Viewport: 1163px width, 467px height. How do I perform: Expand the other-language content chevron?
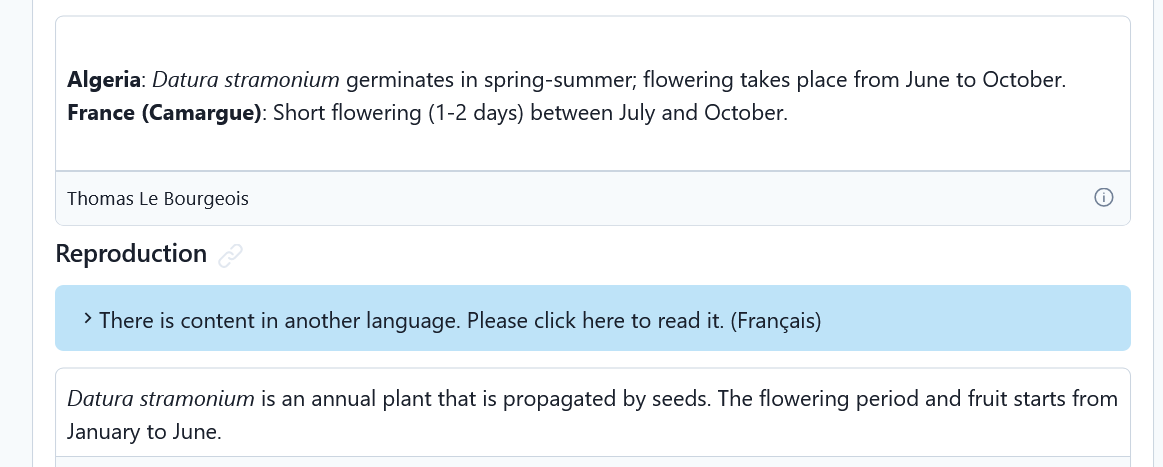[x=88, y=319]
